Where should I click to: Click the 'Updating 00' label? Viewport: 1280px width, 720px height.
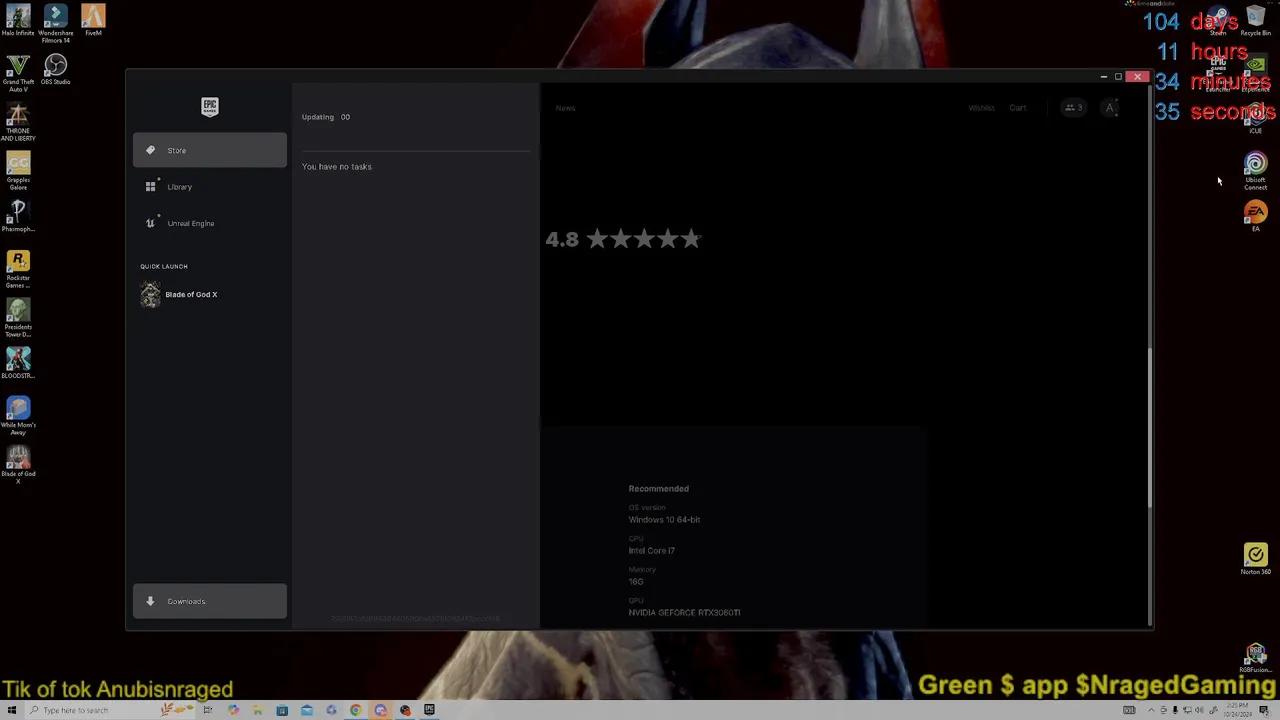click(x=326, y=117)
